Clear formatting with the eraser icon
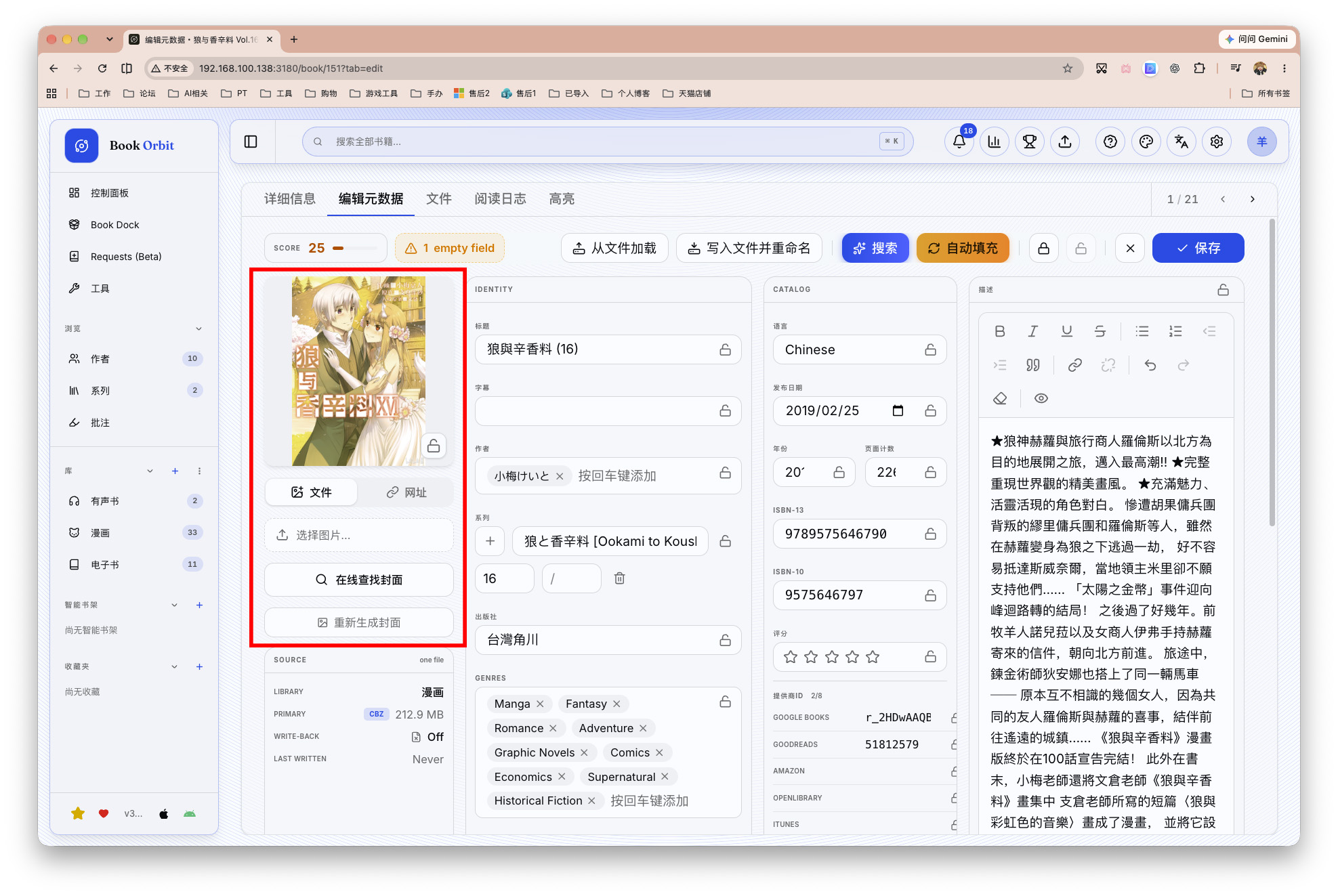The width and height of the screenshot is (1338, 896). point(999,398)
